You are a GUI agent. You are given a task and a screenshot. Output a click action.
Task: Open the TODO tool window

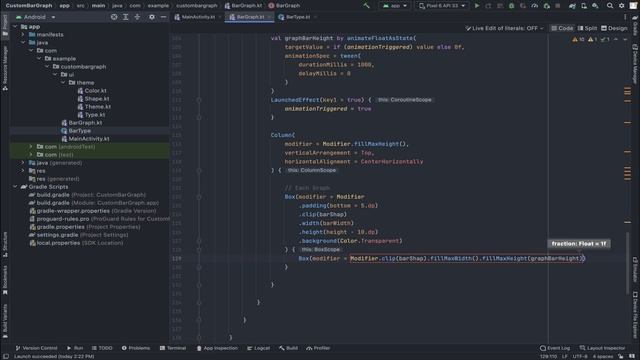click(x=102, y=348)
